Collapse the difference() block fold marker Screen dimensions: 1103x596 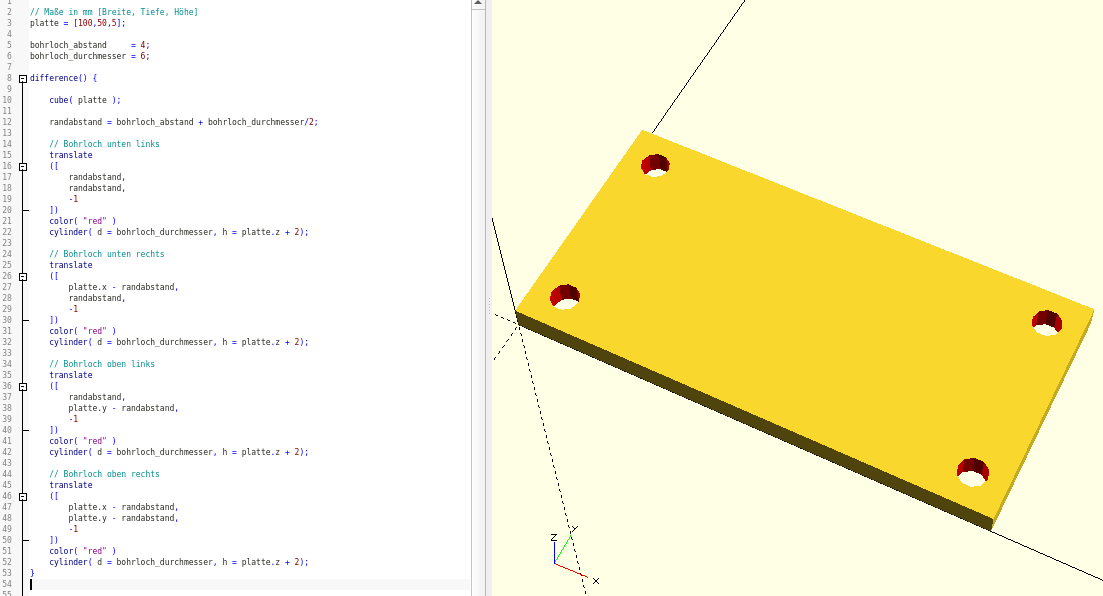click(22, 78)
